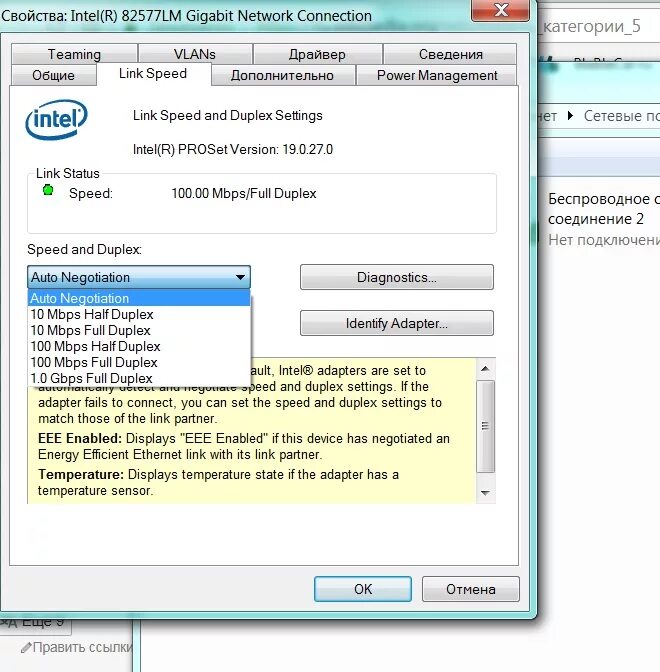
Task: Click the pencil icon beside Править ссылки
Action: coord(26,647)
